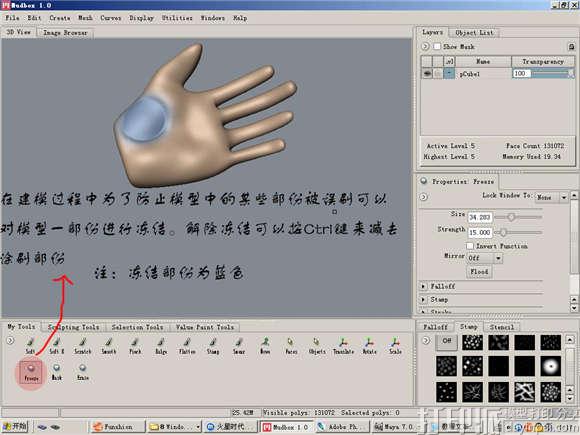Screen dimensions: 580x435
Task: Select the Pinch tool
Action: [135, 345]
